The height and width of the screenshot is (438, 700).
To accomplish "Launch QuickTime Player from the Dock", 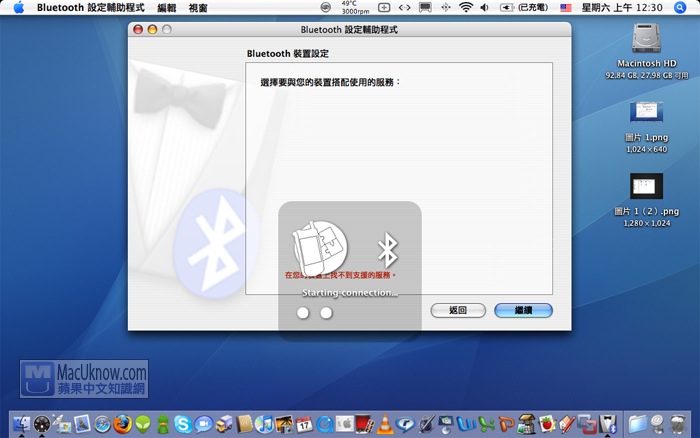I will point(325,424).
